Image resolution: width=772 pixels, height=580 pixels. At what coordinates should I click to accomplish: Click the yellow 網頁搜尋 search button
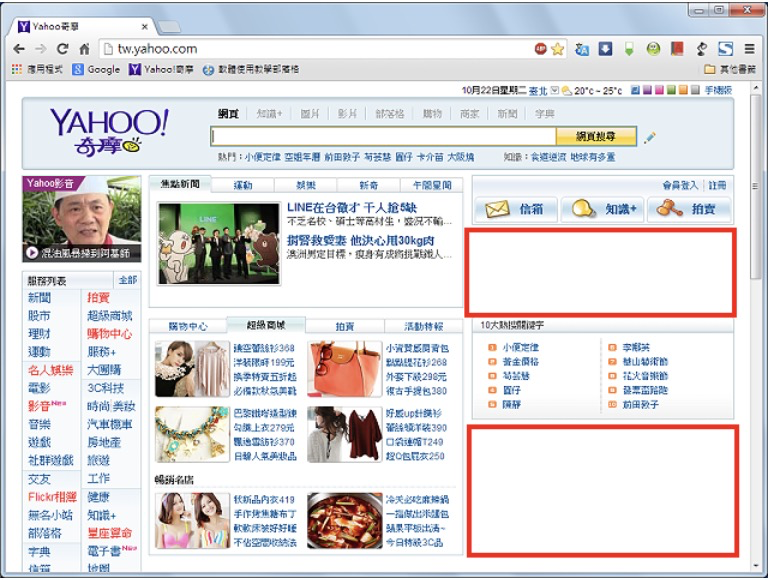pos(596,136)
